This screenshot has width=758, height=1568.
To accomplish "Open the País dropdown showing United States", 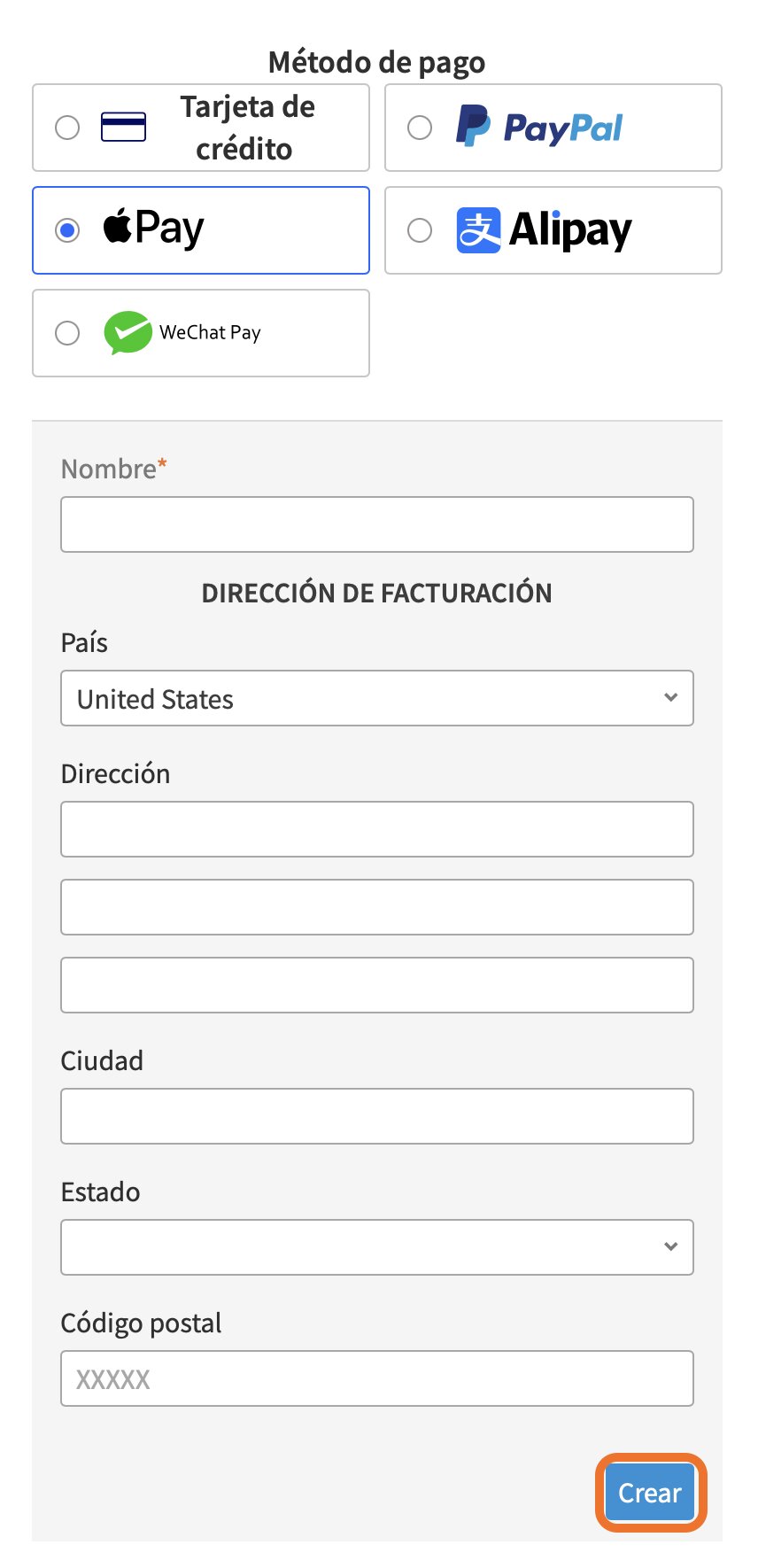I will [x=377, y=698].
